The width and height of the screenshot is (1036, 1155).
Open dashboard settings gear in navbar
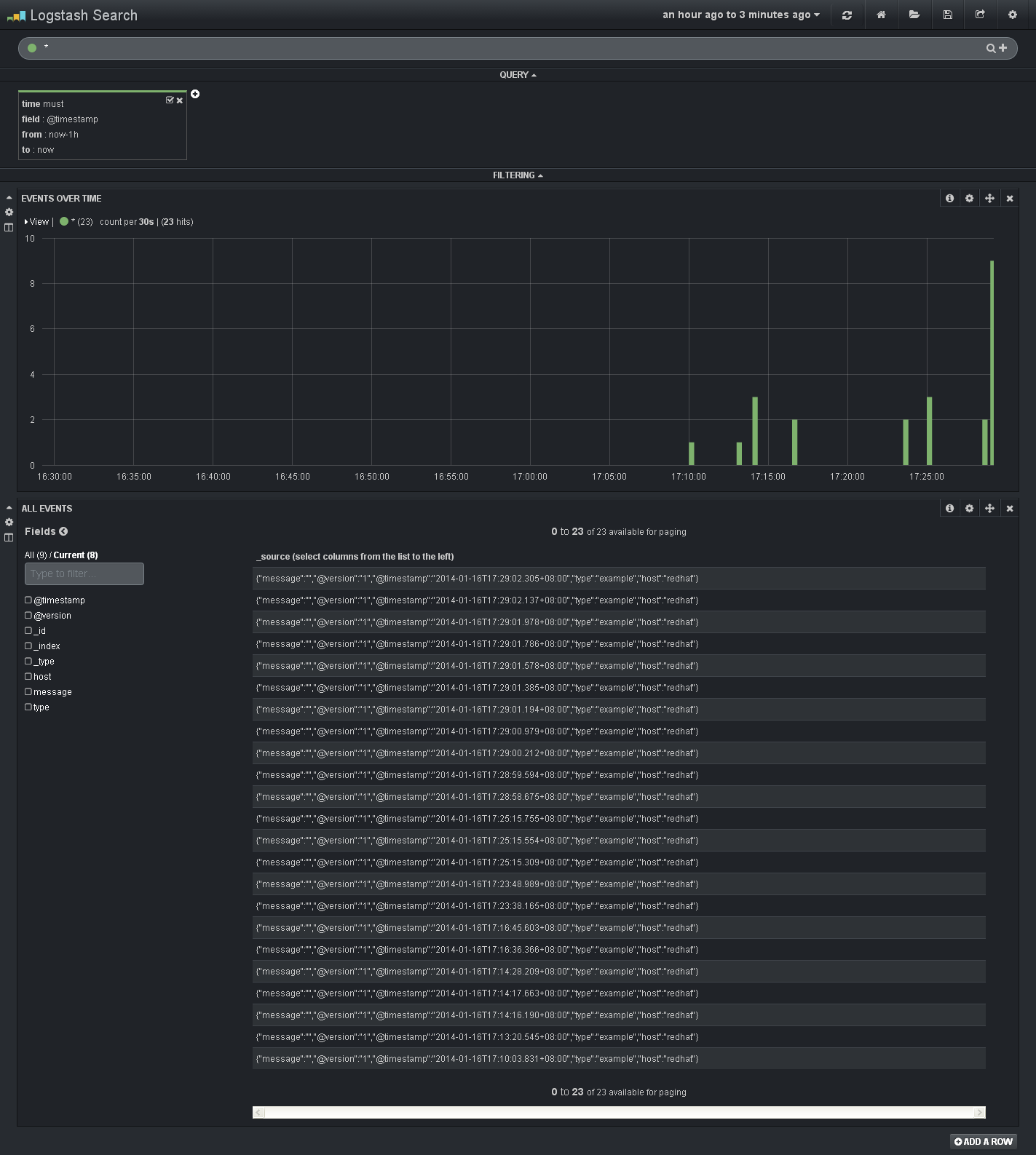tap(1013, 15)
